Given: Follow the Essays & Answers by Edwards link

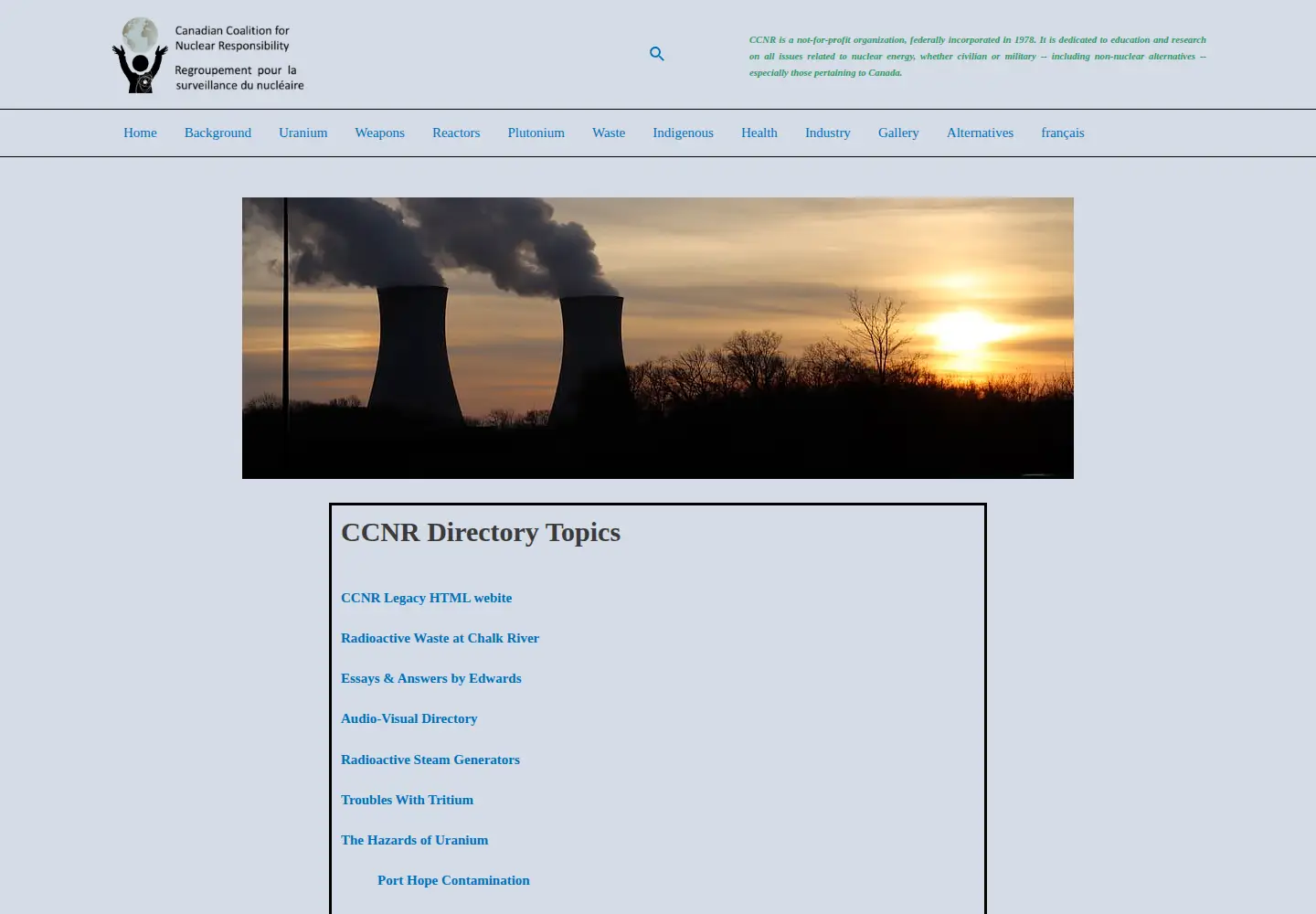Looking at the screenshot, I should pos(430,678).
